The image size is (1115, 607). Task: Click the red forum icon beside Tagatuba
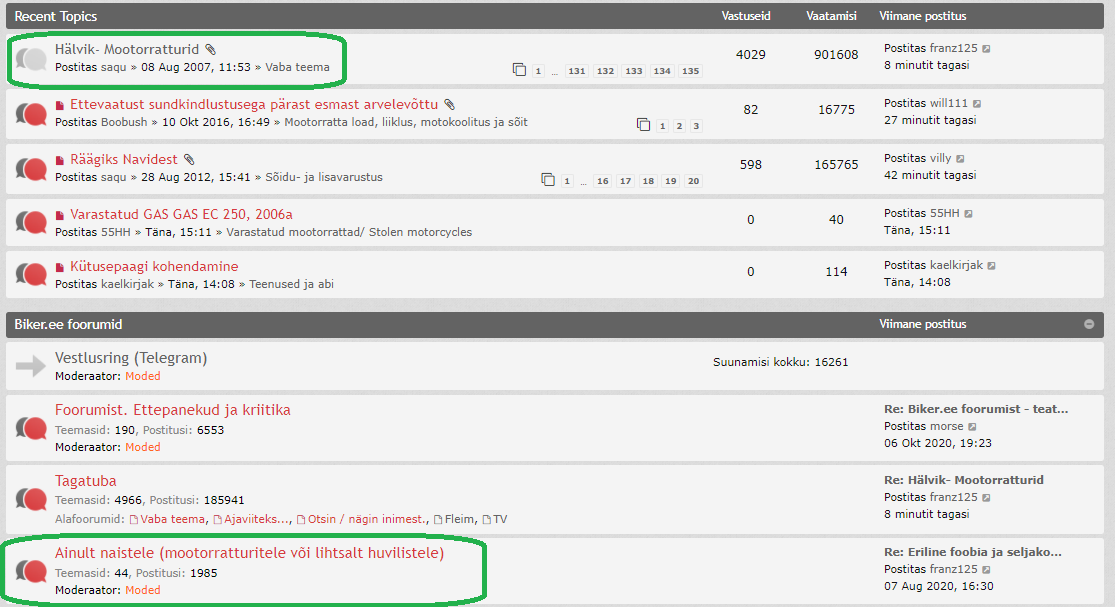point(31,499)
